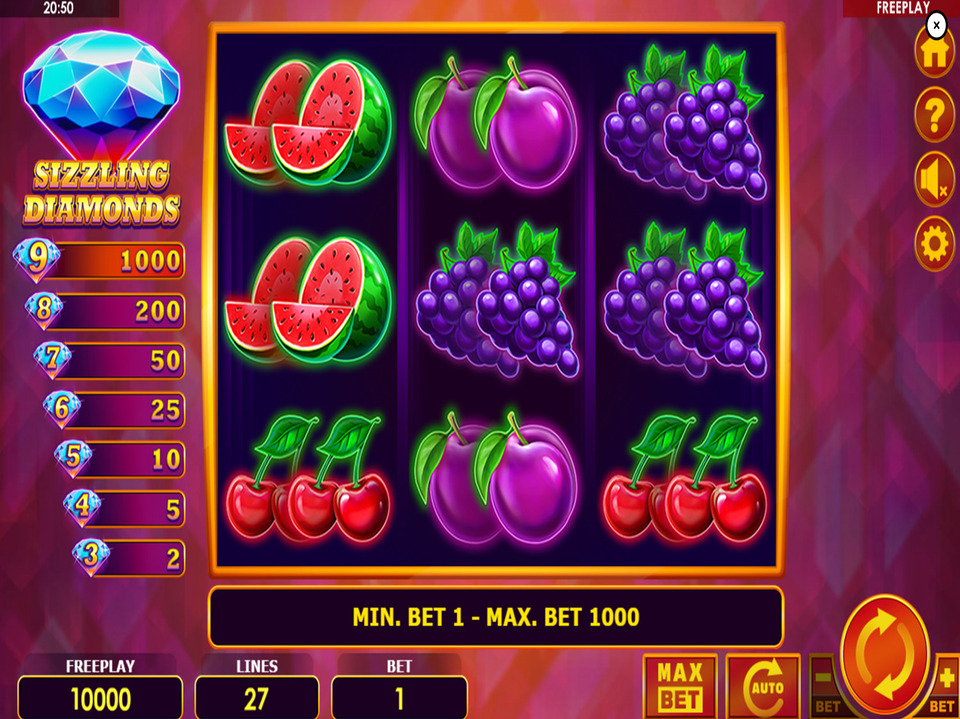Close the game with the X button
The width and height of the screenshot is (960, 719).
point(936,26)
